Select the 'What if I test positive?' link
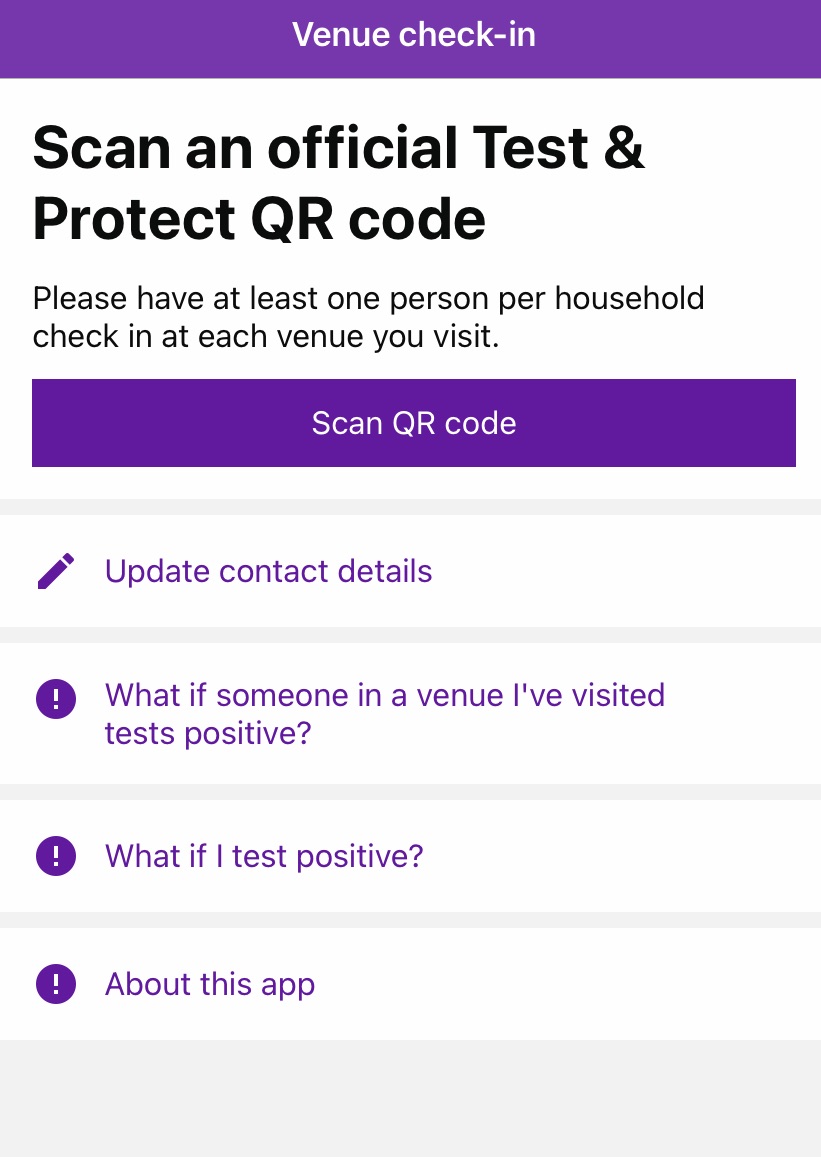Viewport: 821px width, 1157px height. (264, 856)
